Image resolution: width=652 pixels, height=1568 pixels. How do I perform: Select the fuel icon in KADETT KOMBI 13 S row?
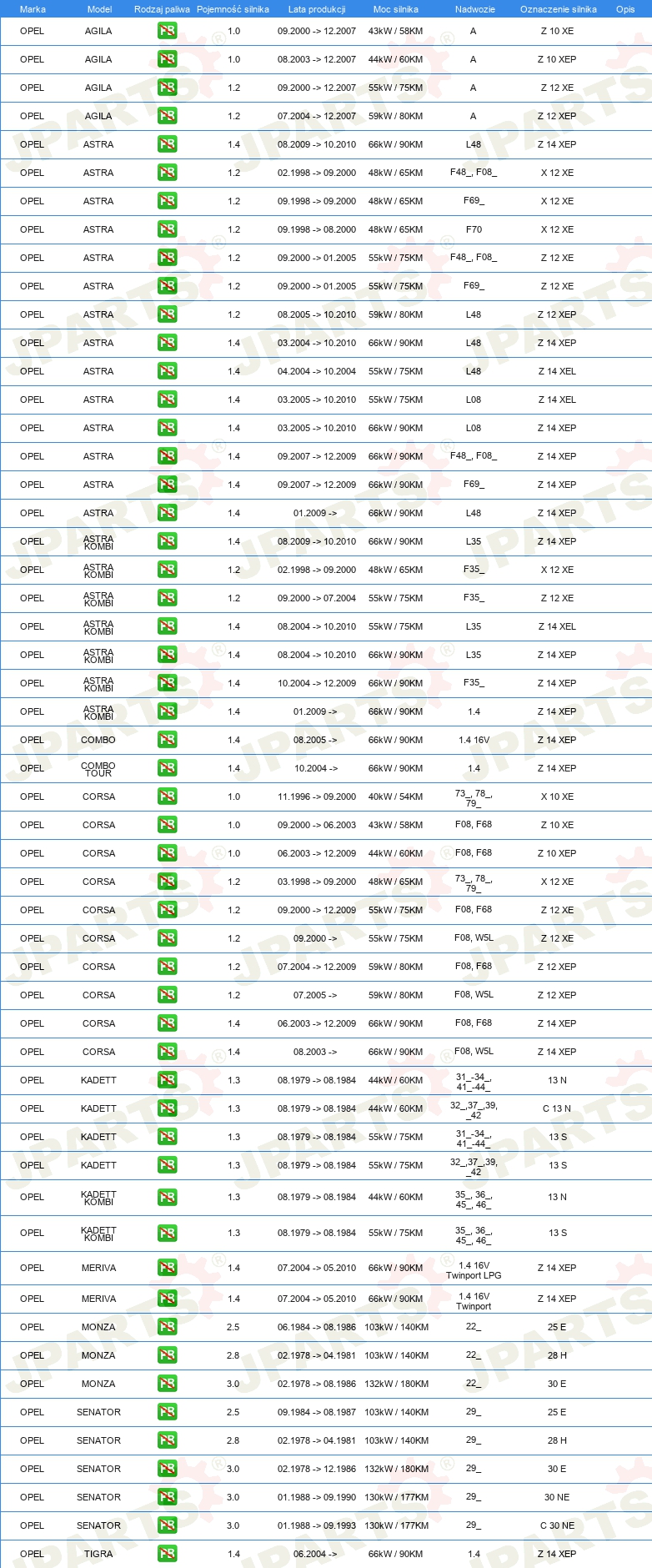(x=167, y=1233)
